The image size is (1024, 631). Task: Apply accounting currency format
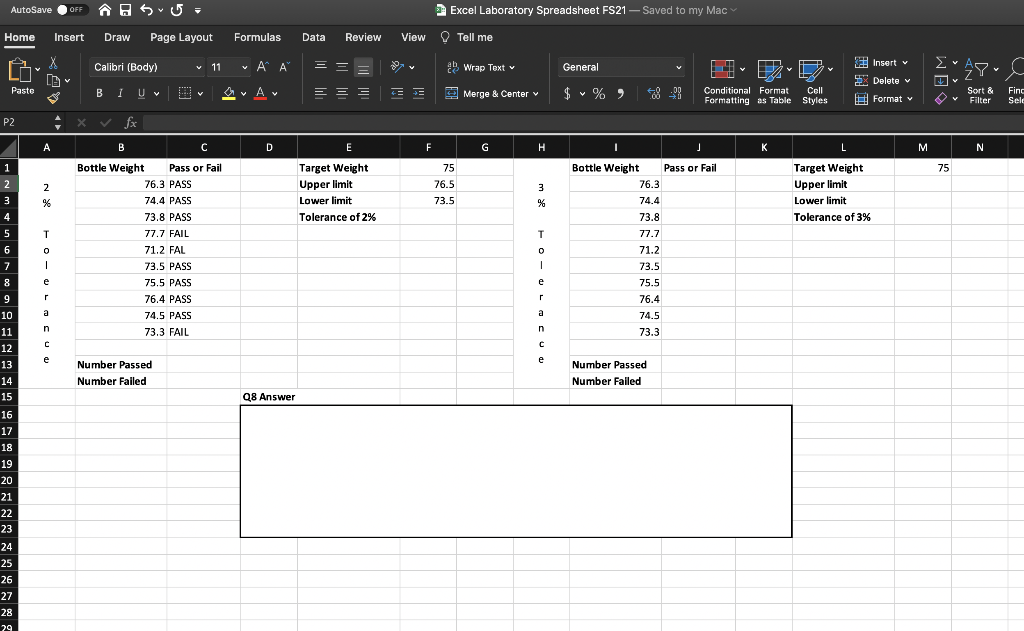pyautogui.click(x=567, y=93)
